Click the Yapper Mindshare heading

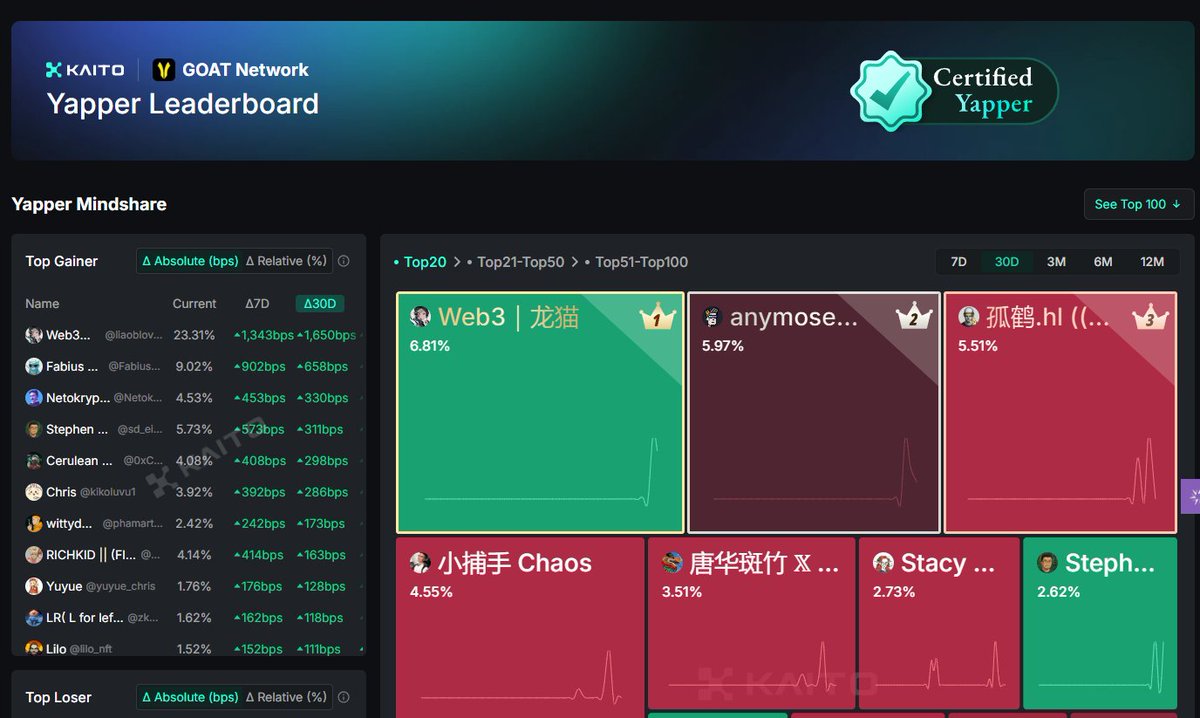click(x=89, y=204)
